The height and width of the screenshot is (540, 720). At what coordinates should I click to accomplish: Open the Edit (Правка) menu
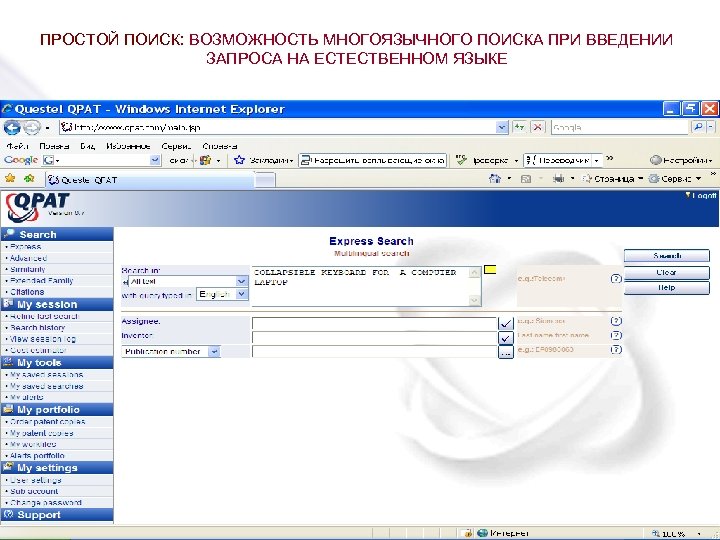pyautogui.click(x=54, y=146)
